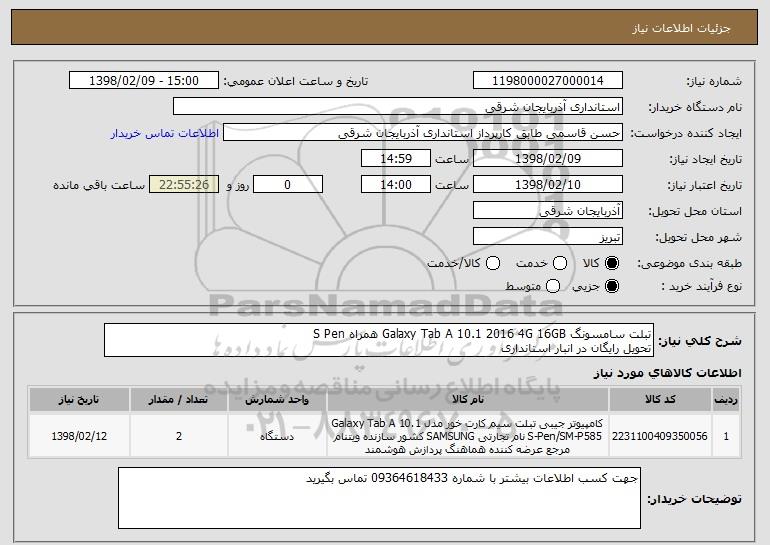Click the remaining days field showing 0
This screenshot has width=770, height=545.
[288, 185]
